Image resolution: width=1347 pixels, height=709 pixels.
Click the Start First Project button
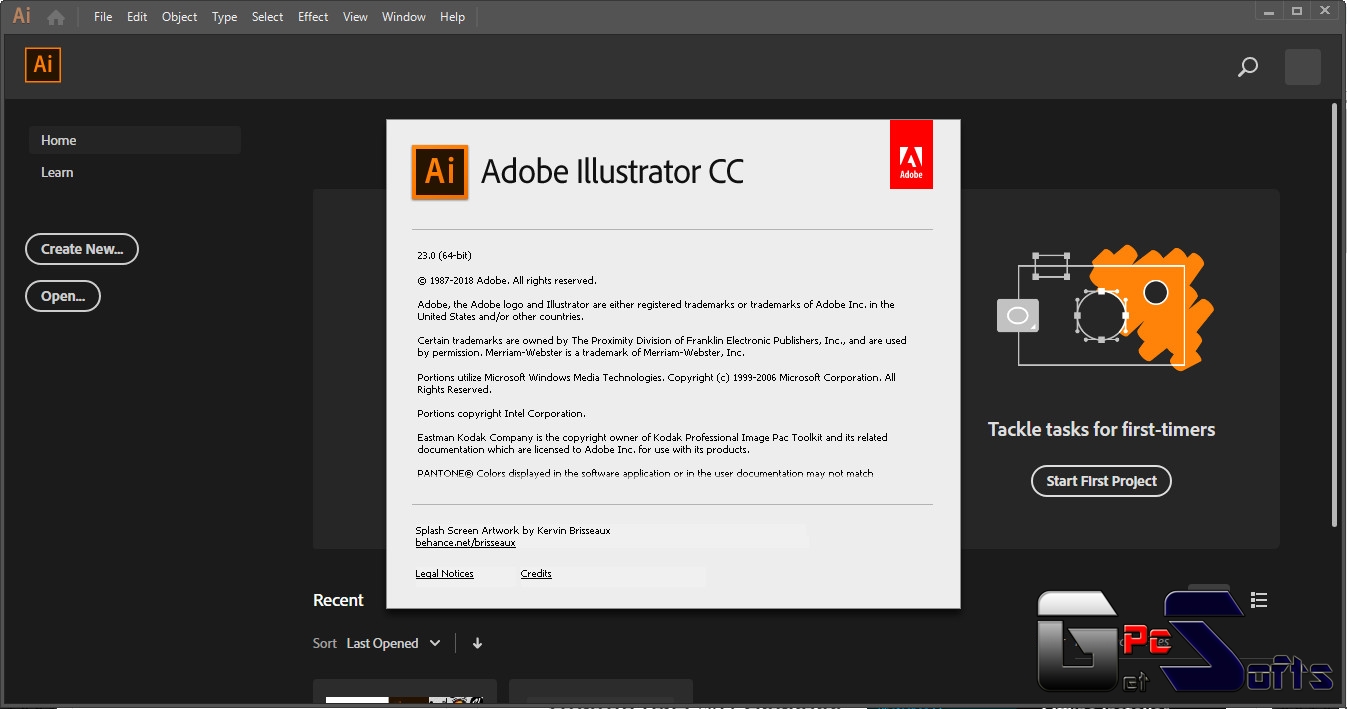tap(1101, 481)
